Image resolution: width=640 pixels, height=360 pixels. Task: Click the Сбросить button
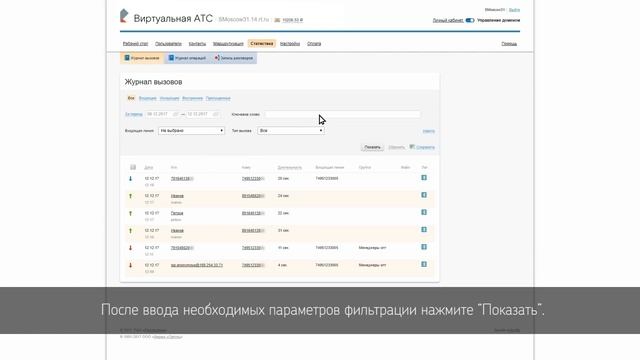pos(396,147)
